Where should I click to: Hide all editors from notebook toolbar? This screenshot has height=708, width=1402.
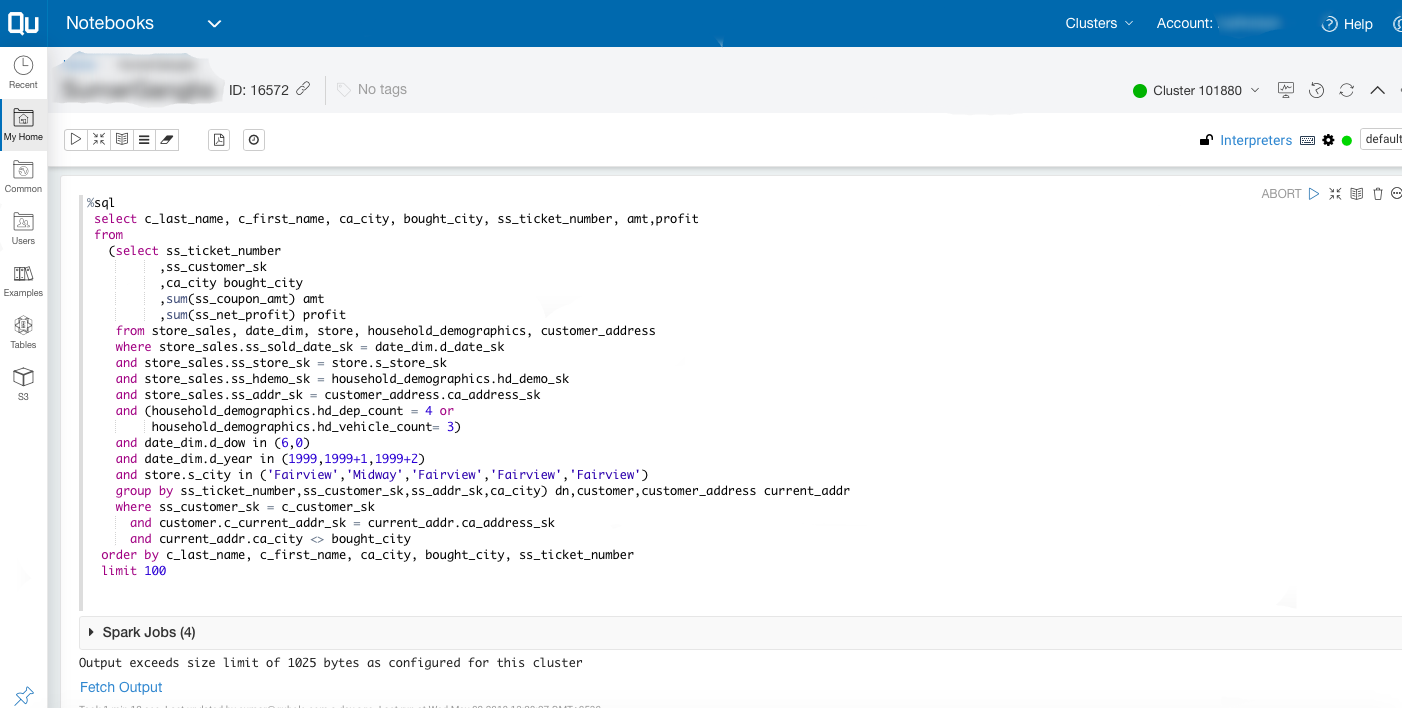99,140
